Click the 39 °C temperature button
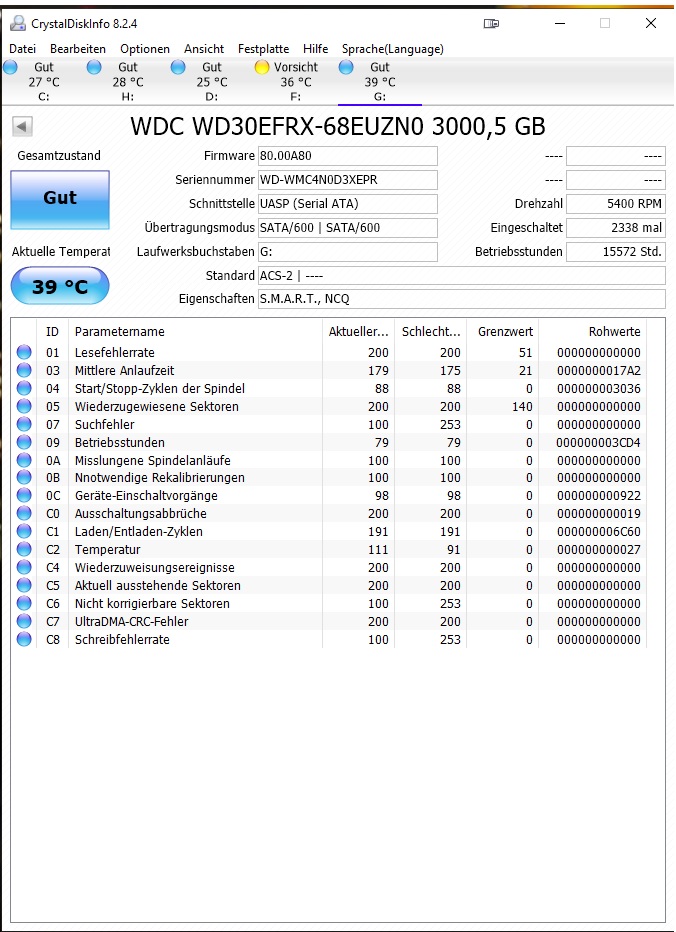 (x=60, y=286)
